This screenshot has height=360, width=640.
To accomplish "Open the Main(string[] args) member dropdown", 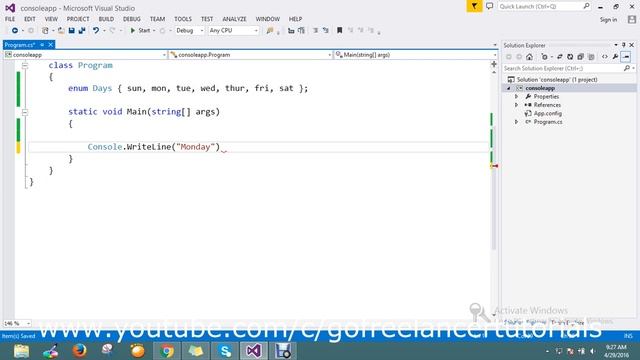I will pos(416,55).
